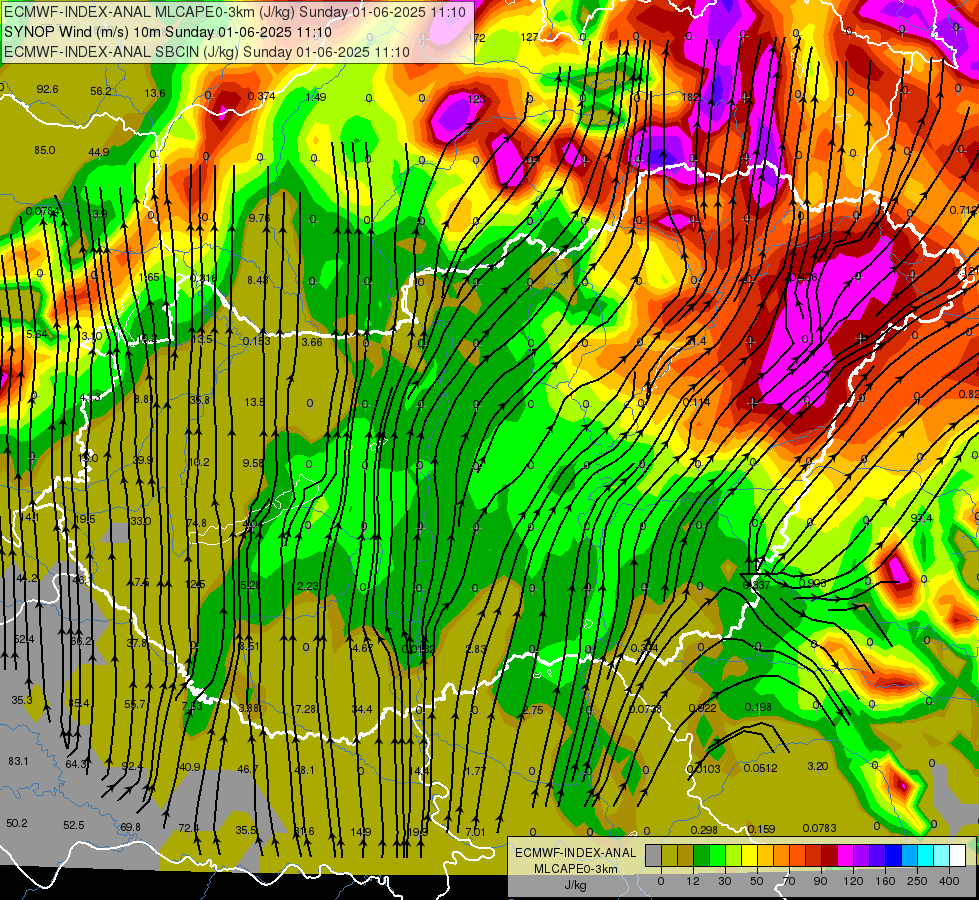979x900 pixels.
Task: Click the map value 74.8
Action: (196, 523)
